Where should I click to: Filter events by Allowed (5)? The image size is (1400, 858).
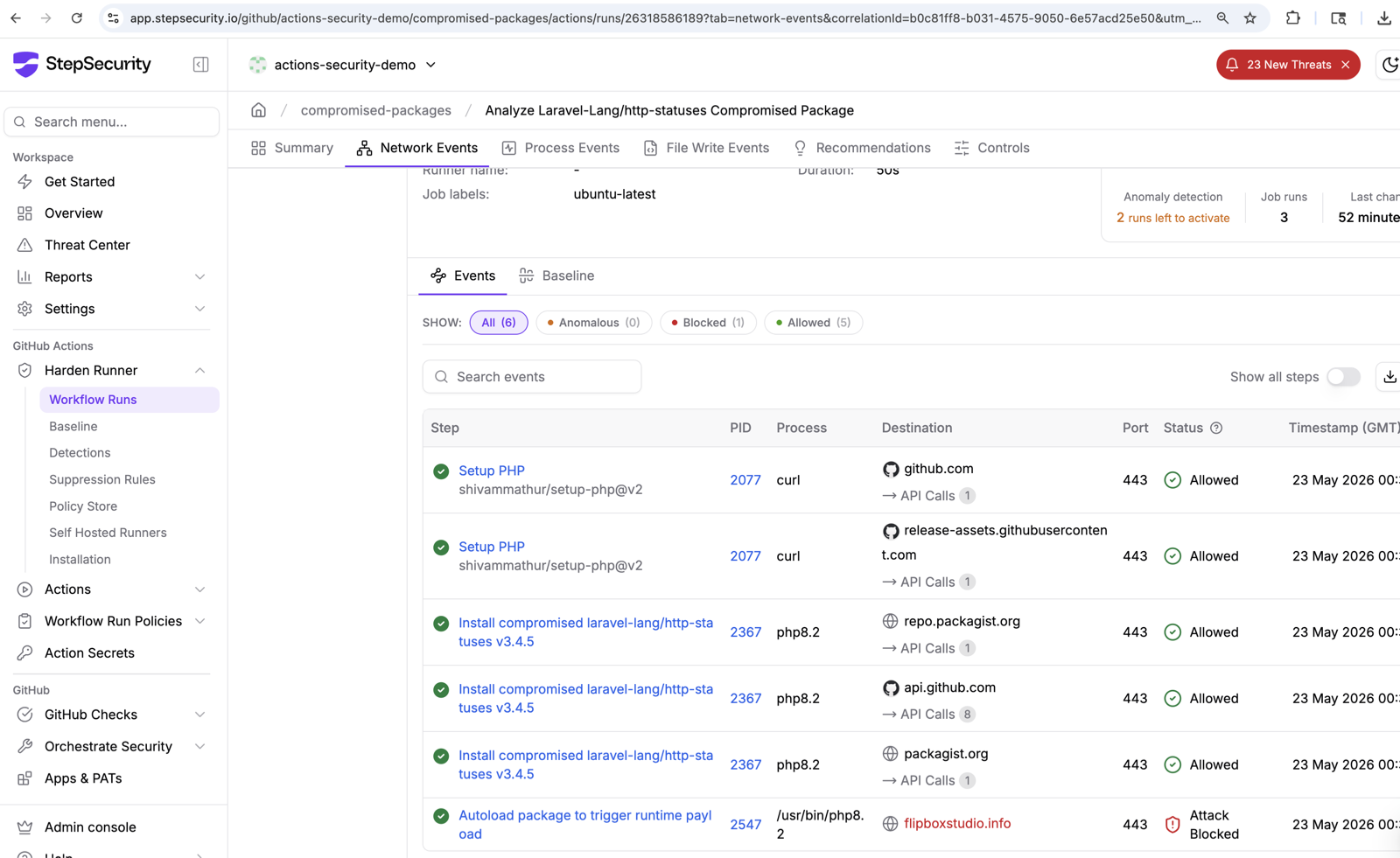click(813, 323)
